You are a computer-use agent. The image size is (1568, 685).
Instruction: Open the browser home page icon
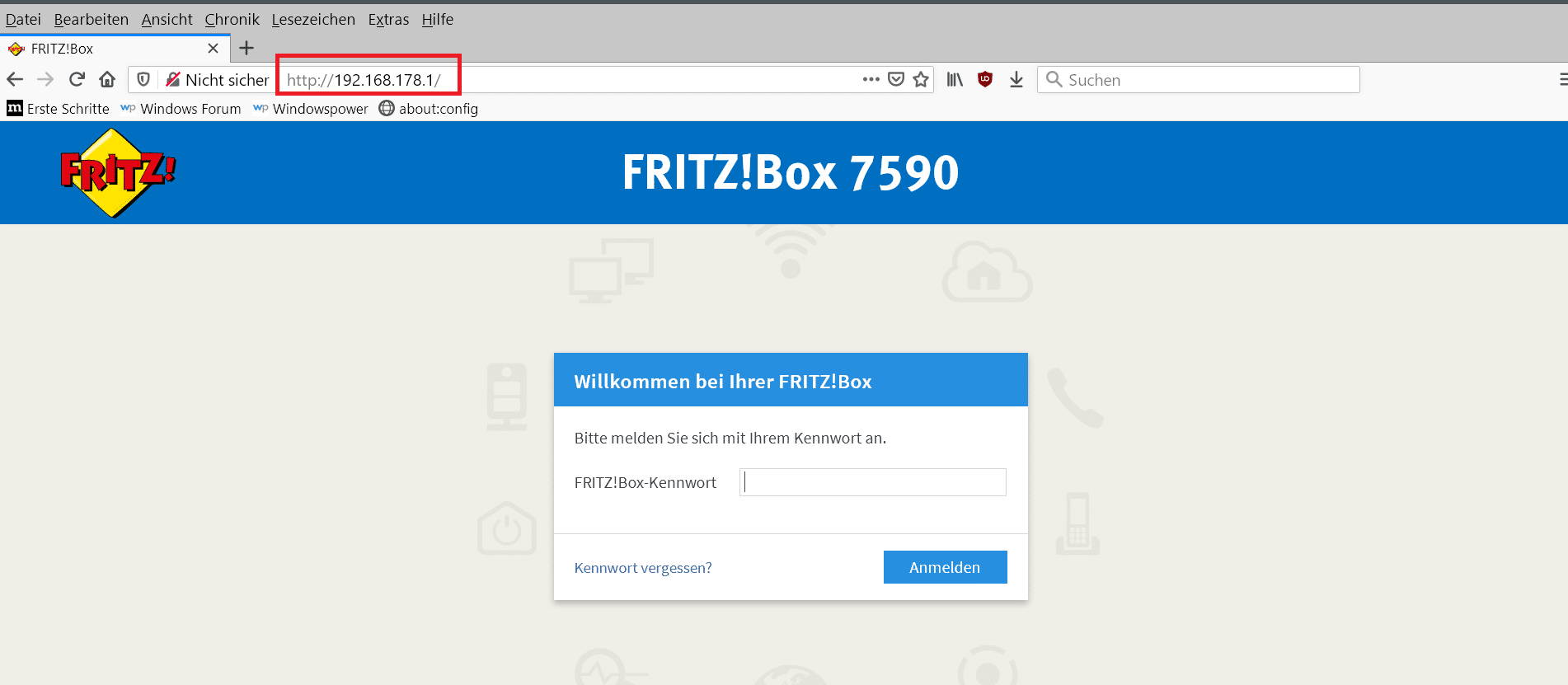point(107,79)
